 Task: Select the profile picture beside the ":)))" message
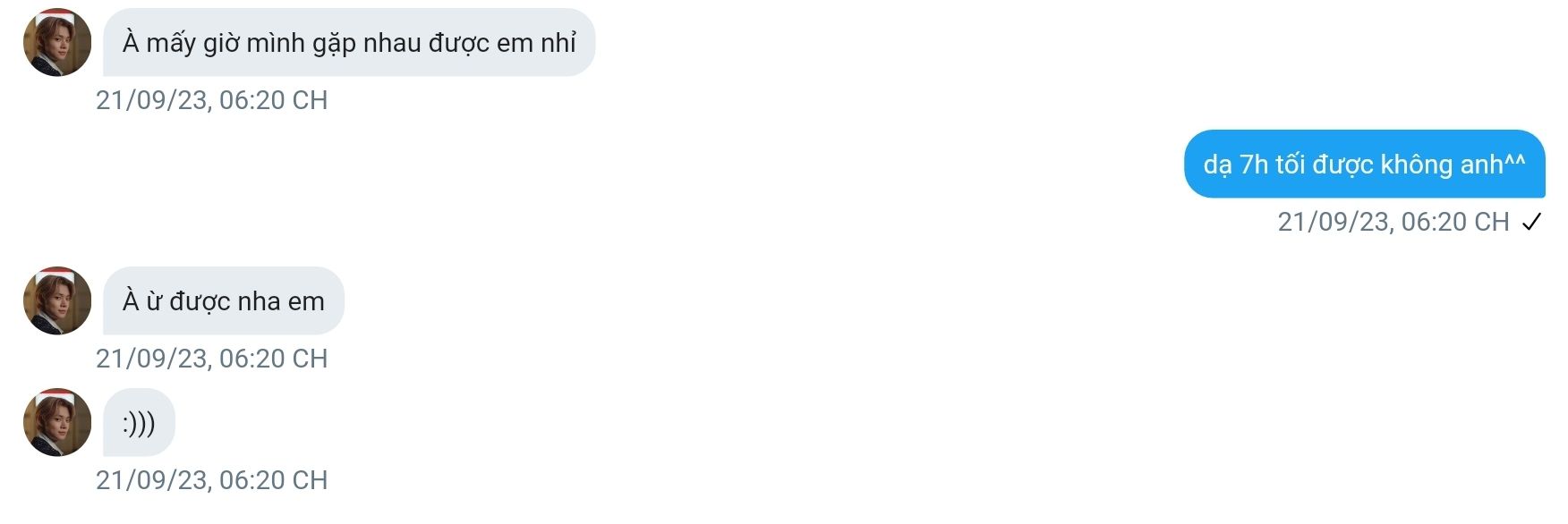click(57, 422)
